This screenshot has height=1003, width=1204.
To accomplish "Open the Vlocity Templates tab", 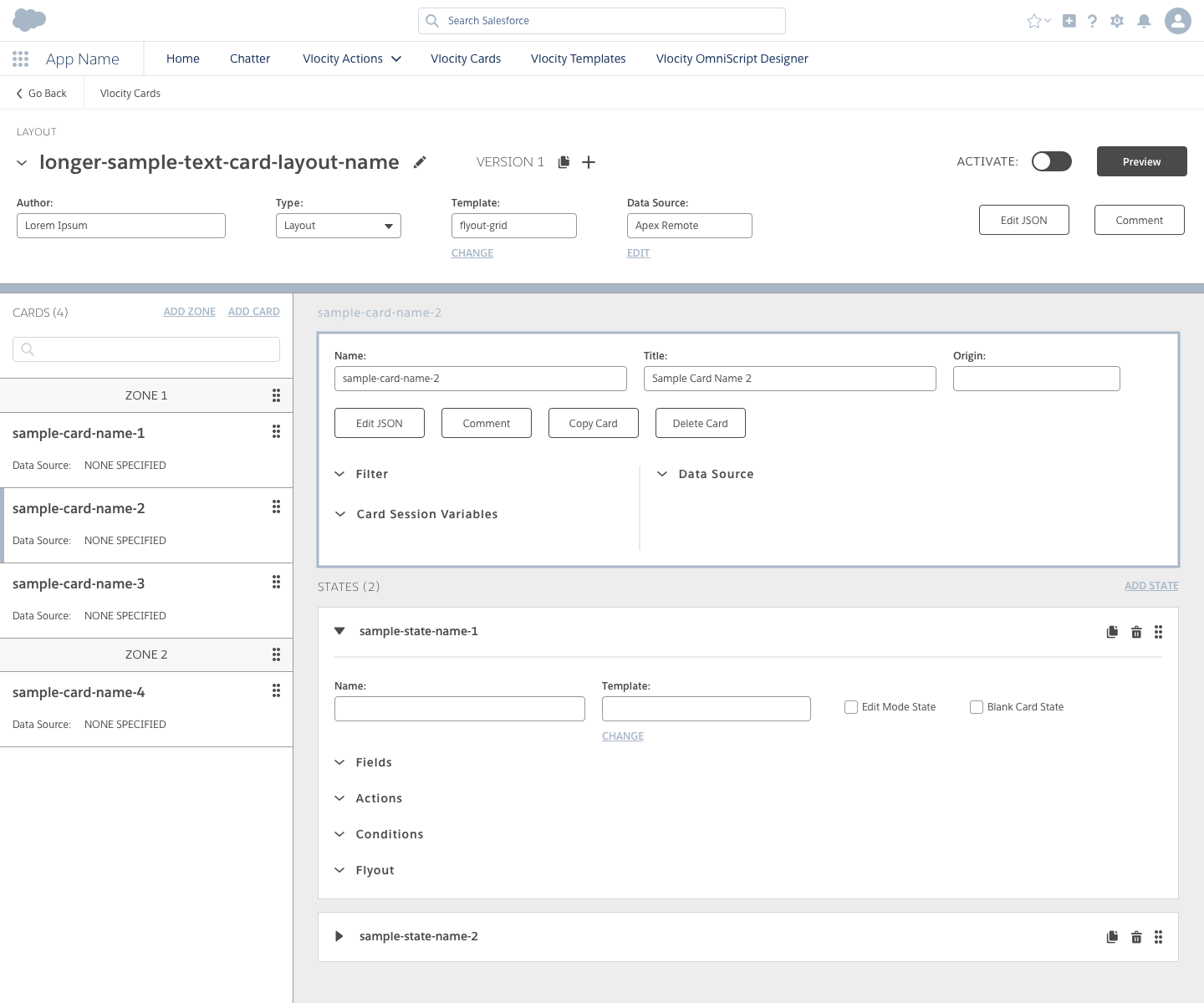I will (x=579, y=59).
